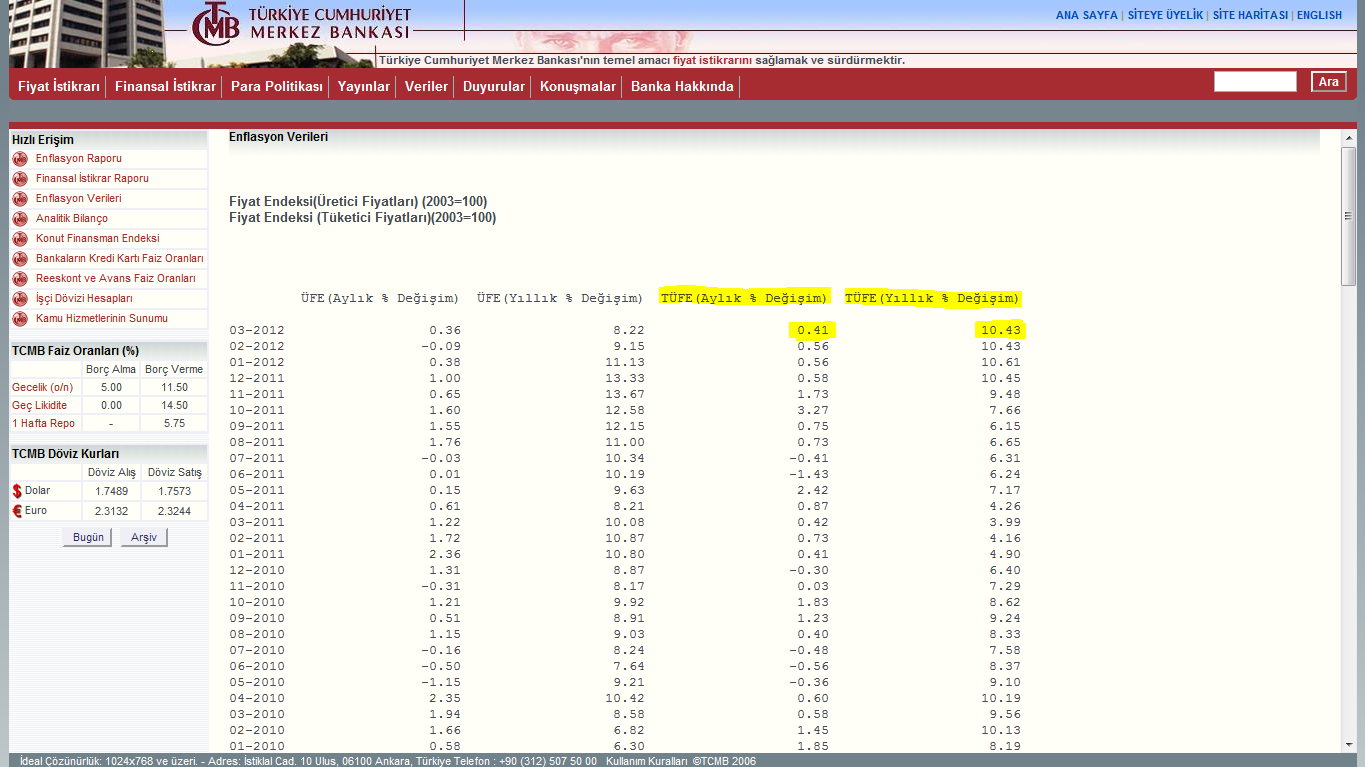Click the 12-2011 row date
The image size is (1365, 767).
(257, 378)
